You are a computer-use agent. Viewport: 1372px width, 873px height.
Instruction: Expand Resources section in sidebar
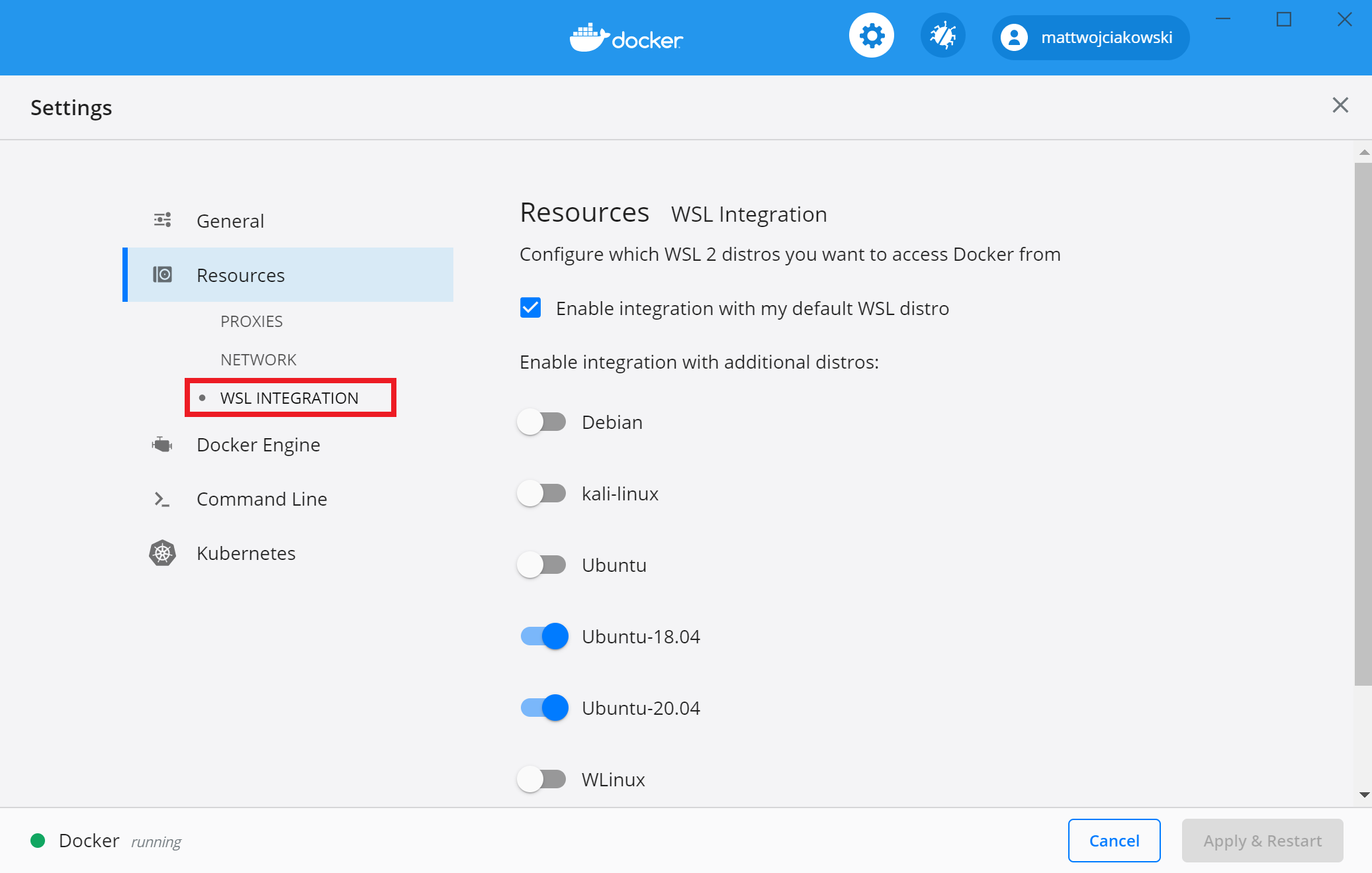240,274
